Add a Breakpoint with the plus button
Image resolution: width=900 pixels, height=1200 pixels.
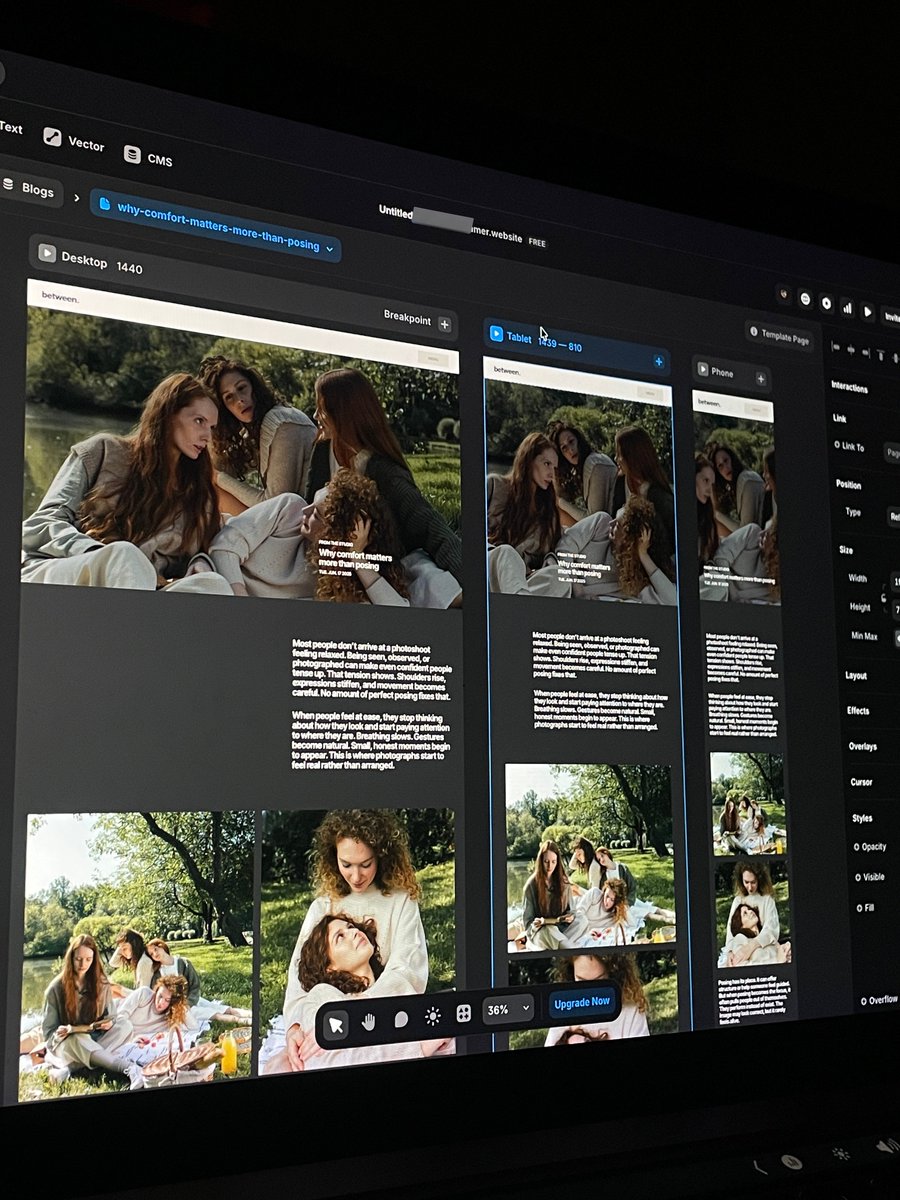coord(445,324)
